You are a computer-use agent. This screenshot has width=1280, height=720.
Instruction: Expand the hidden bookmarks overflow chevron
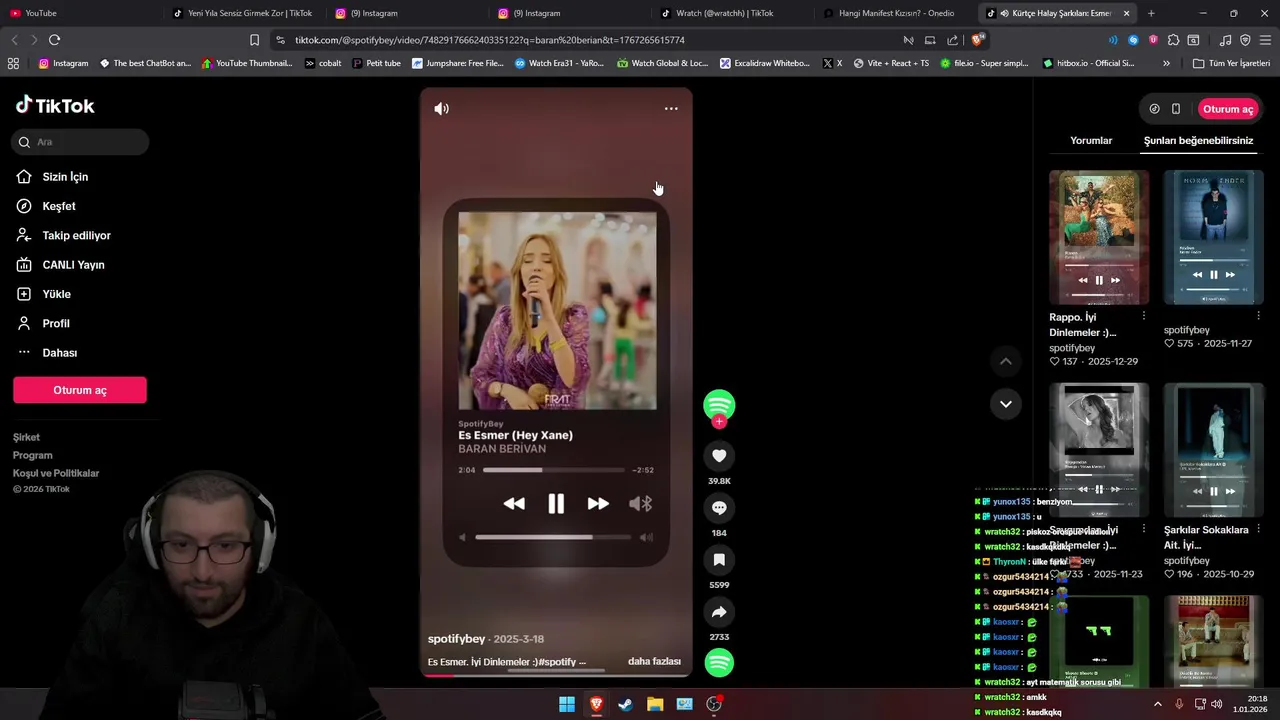point(1166,63)
